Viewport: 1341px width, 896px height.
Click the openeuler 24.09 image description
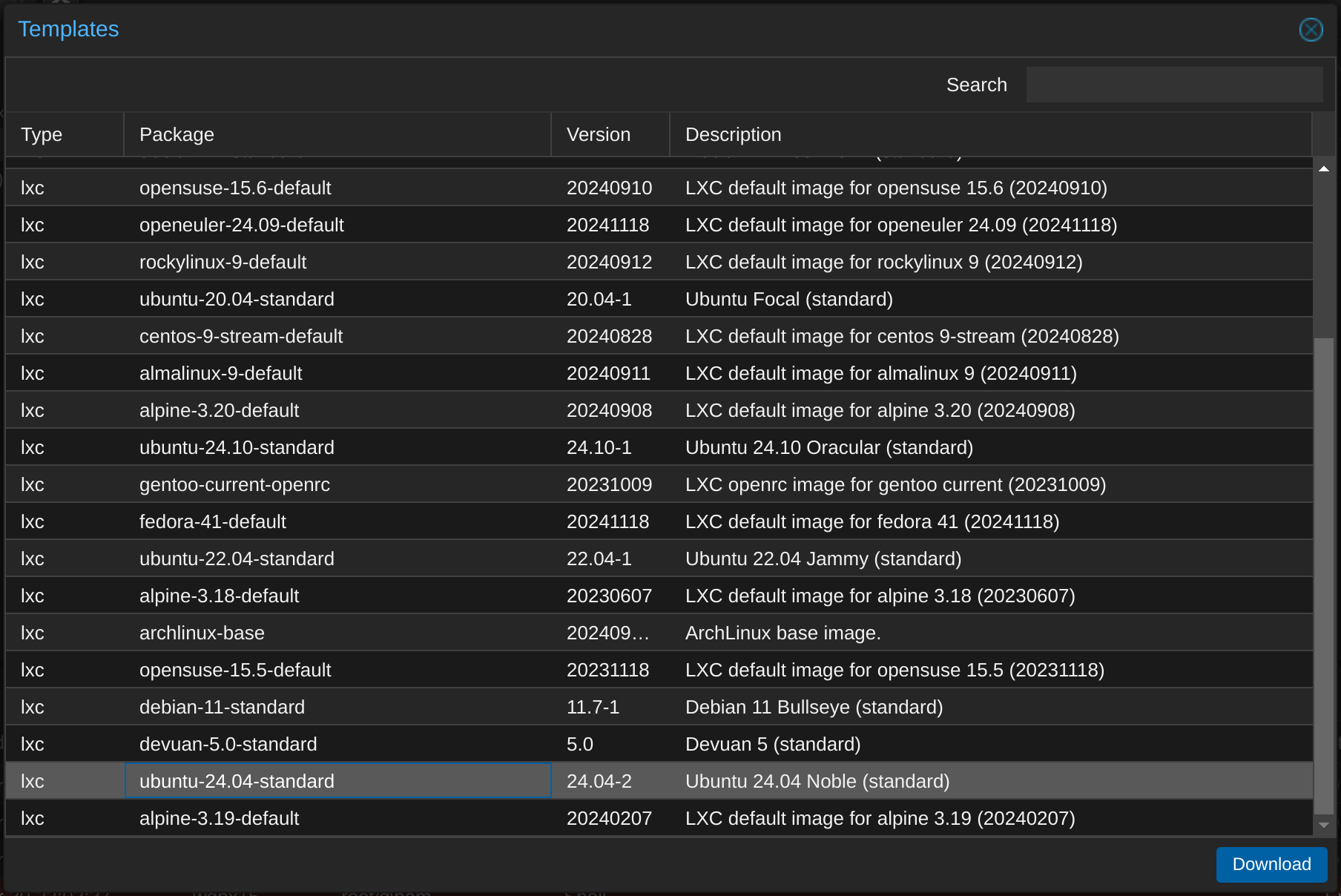click(901, 225)
